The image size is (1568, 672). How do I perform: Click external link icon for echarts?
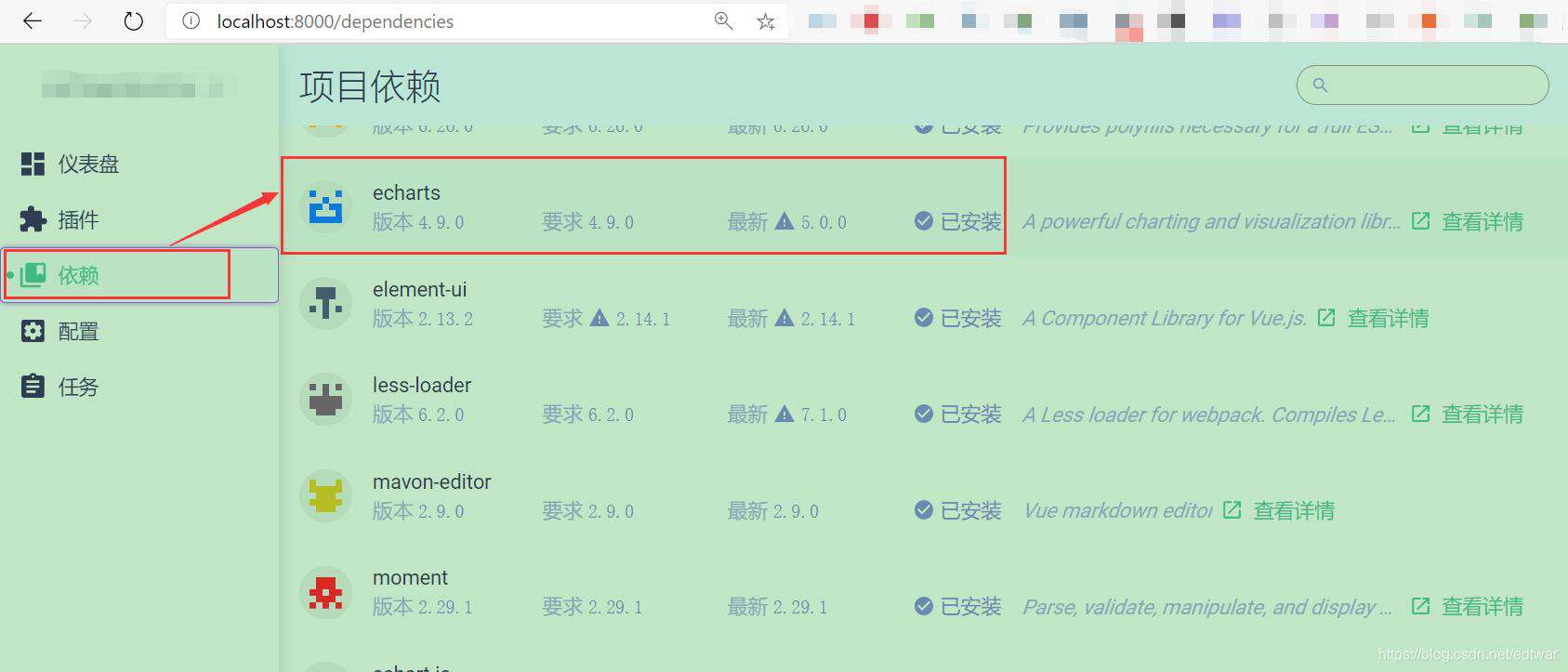[x=1420, y=221]
